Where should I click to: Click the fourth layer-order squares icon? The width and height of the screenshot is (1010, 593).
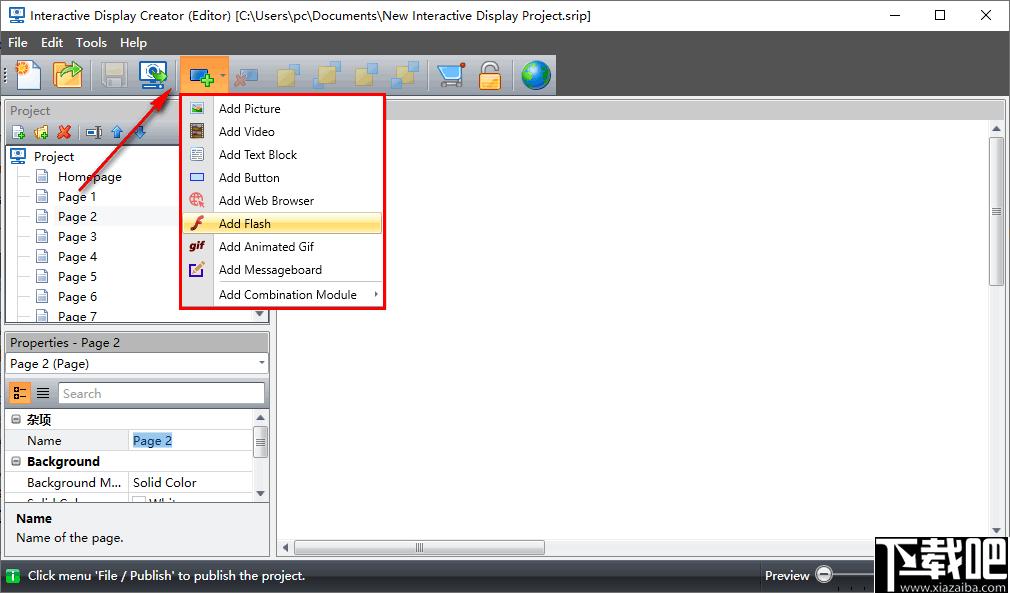[406, 75]
